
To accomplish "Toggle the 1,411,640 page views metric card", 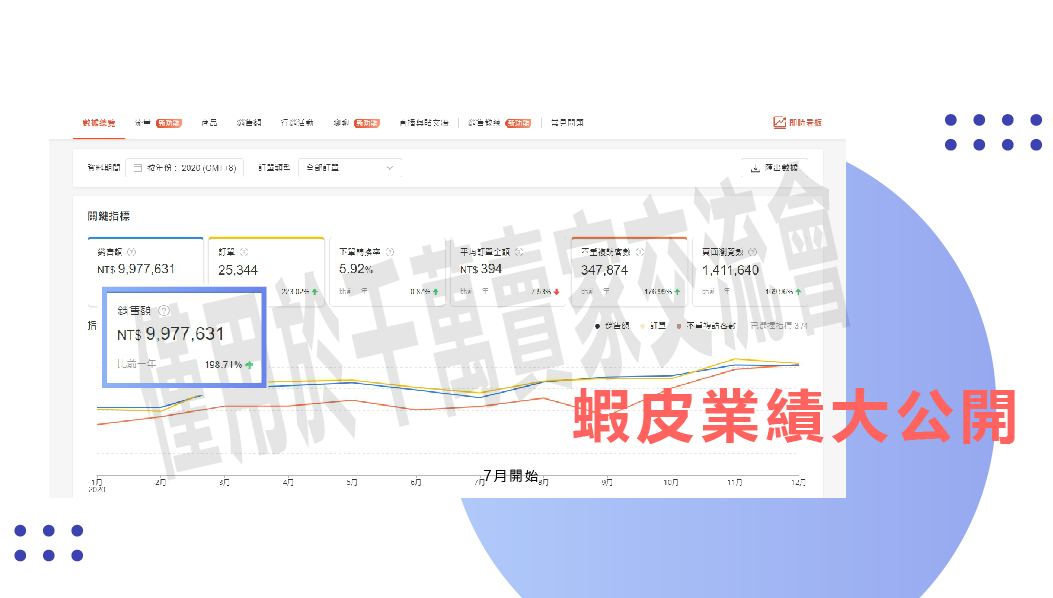I will (748, 271).
